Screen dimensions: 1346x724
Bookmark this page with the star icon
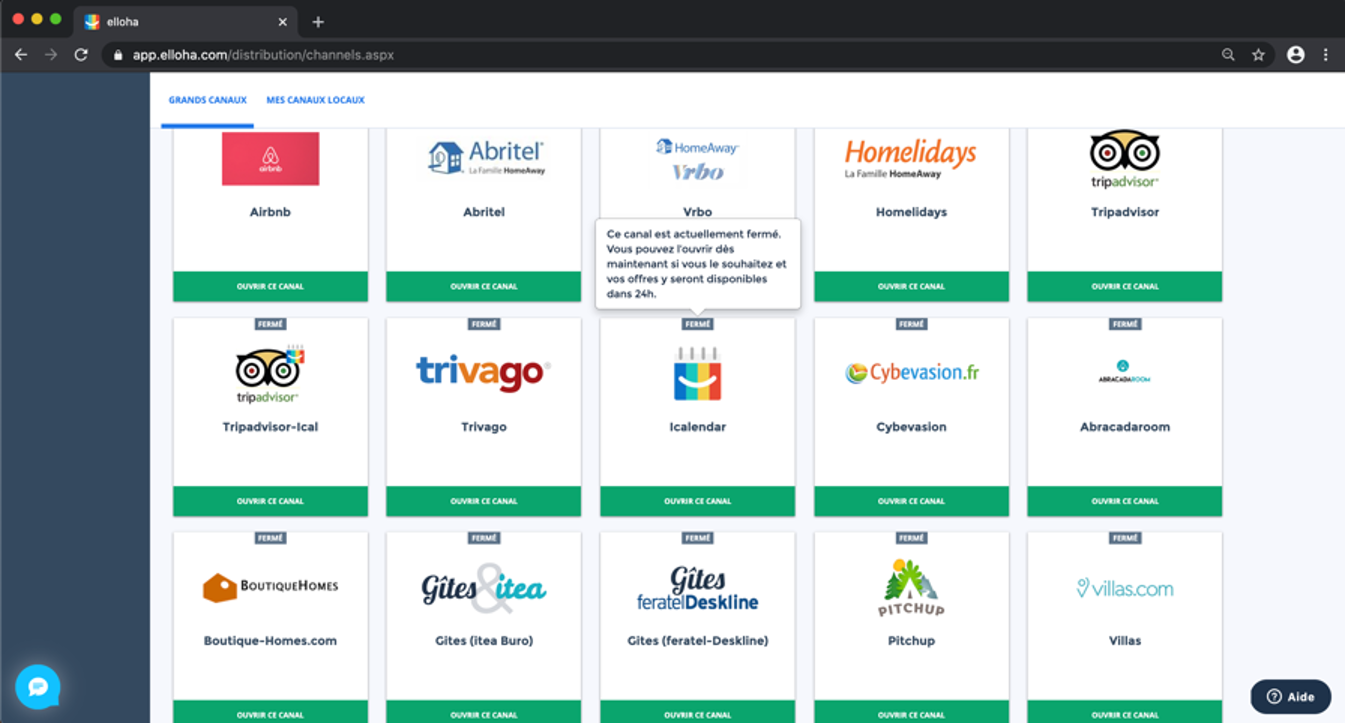(x=1259, y=55)
